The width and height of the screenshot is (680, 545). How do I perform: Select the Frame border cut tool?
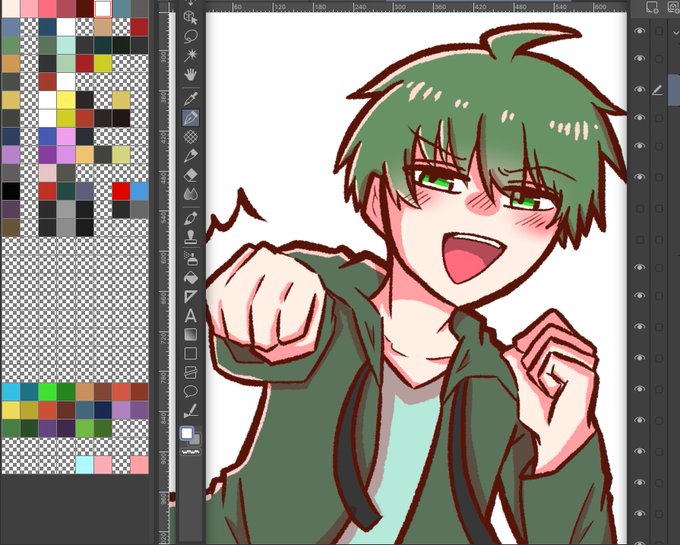point(190,372)
